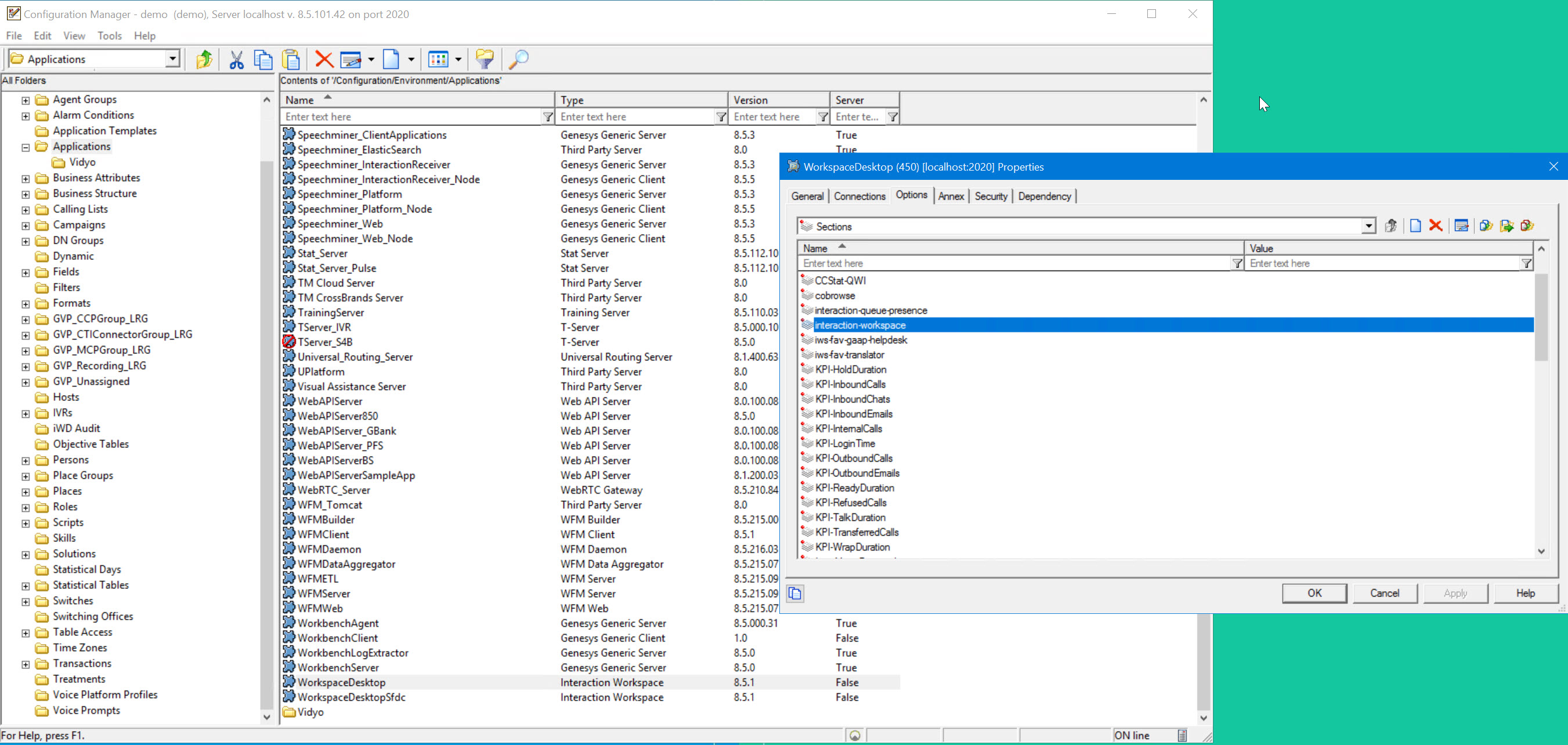1568x745 pixels.
Task: Focus the main Name filter text field
Action: tap(412, 117)
